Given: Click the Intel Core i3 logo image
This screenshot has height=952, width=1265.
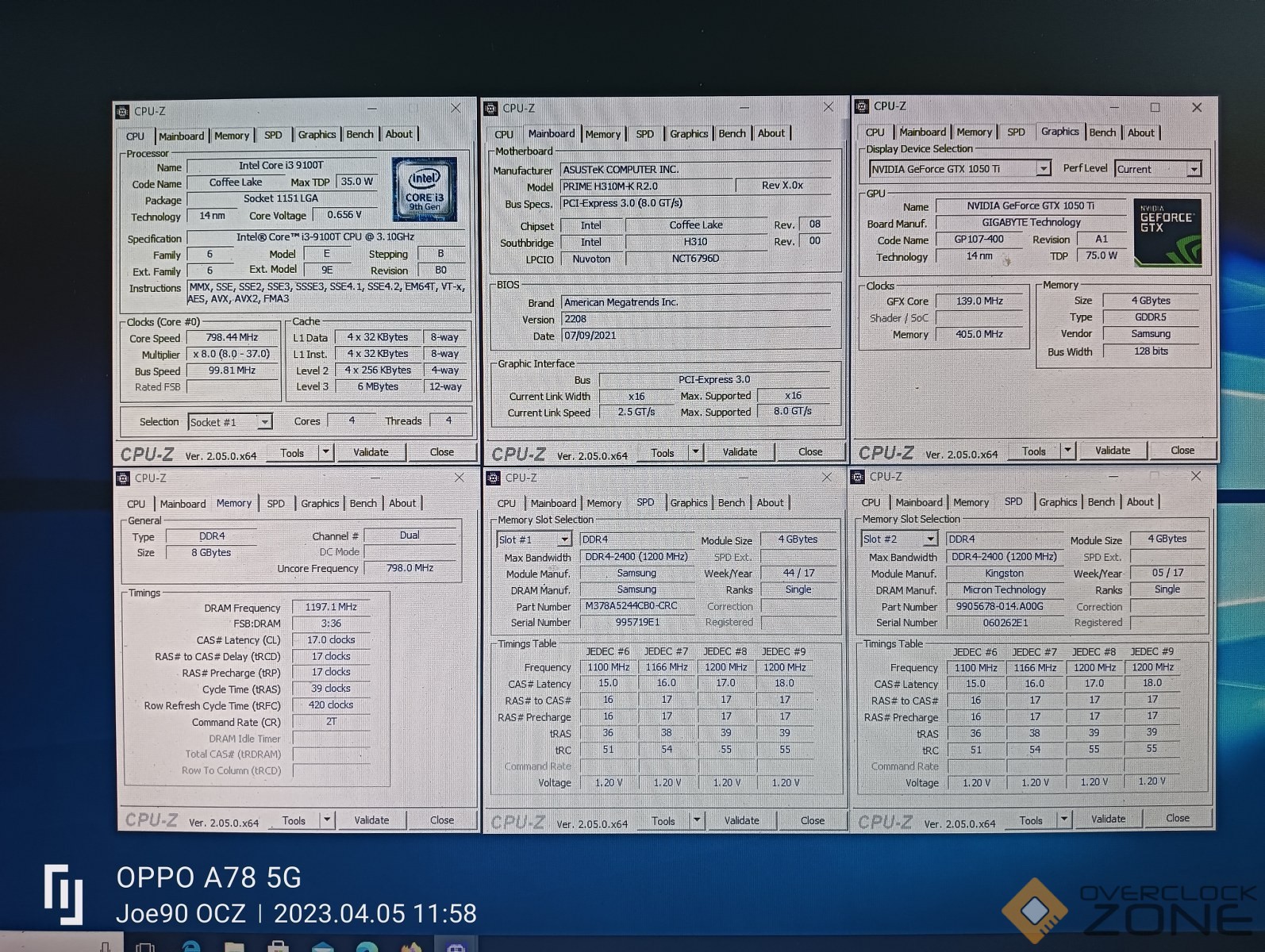Looking at the screenshot, I should (425, 190).
